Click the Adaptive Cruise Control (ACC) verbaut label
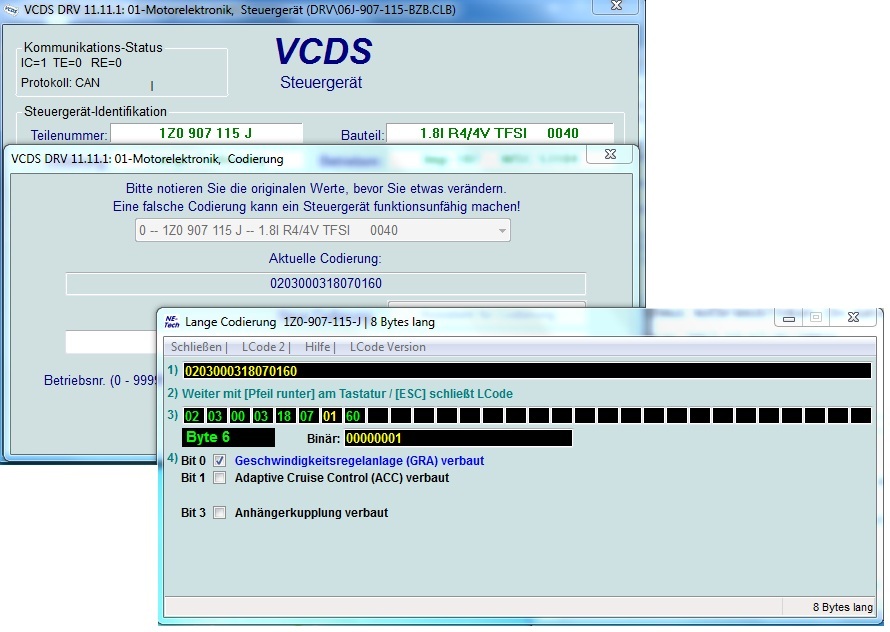The height and width of the screenshot is (632, 890). (x=342, y=478)
